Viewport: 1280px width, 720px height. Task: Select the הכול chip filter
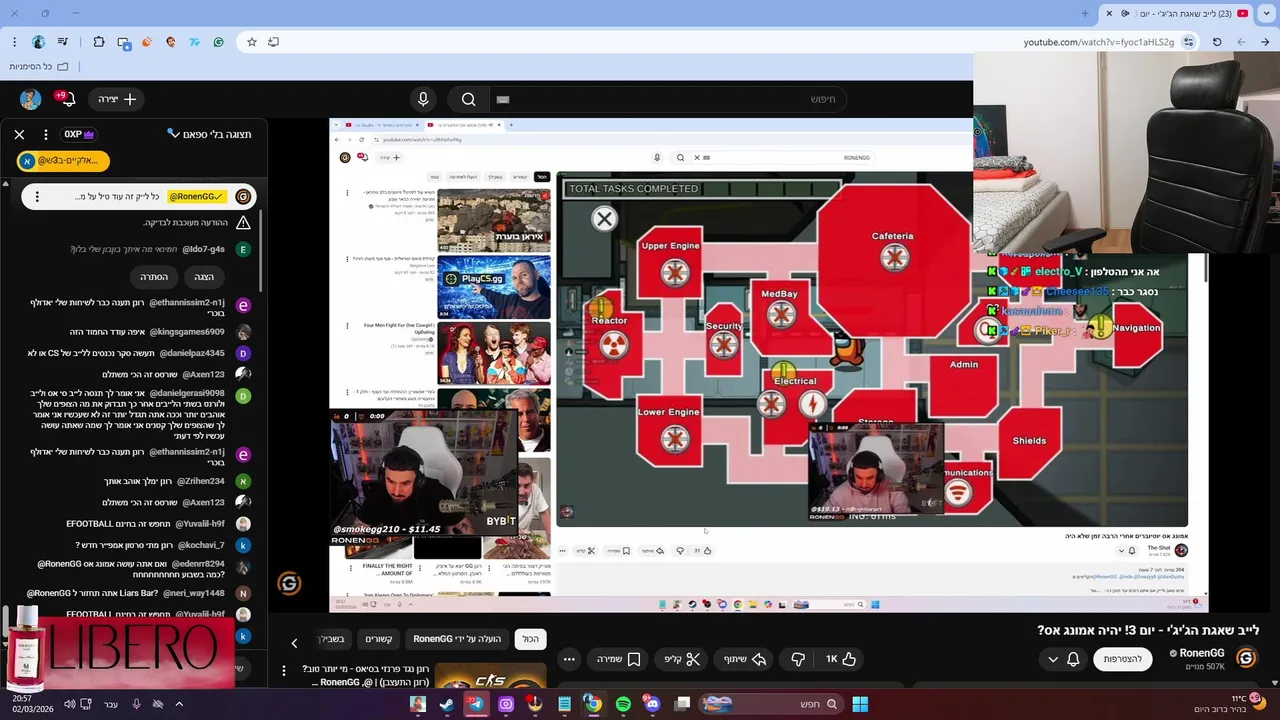point(530,639)
